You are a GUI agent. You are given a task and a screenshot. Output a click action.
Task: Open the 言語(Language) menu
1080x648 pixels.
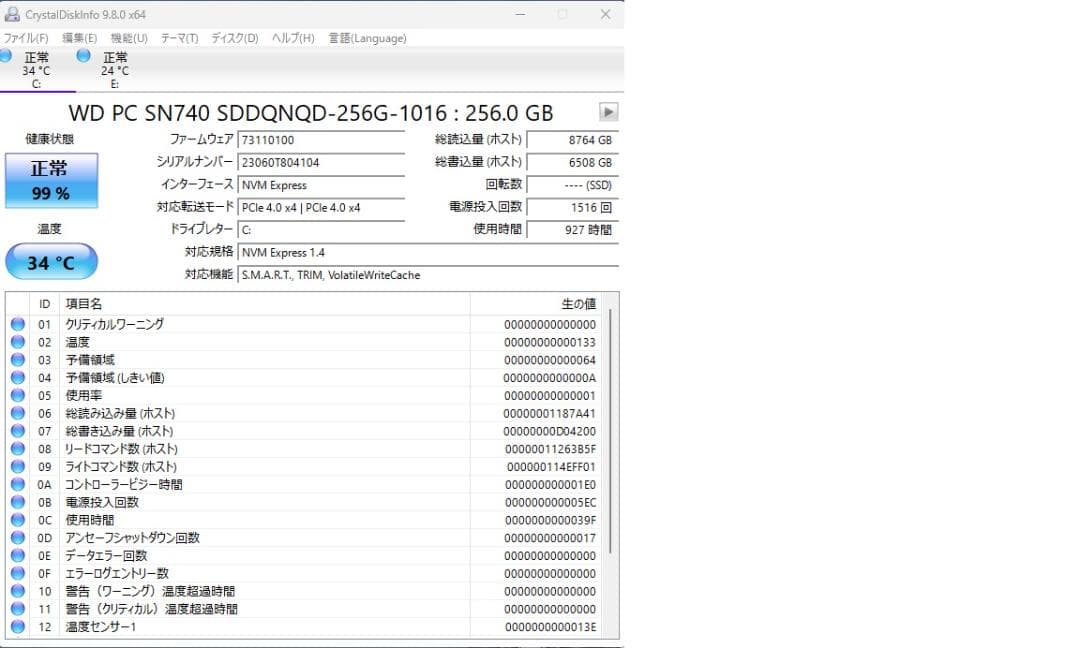click(x=367, y=38)
